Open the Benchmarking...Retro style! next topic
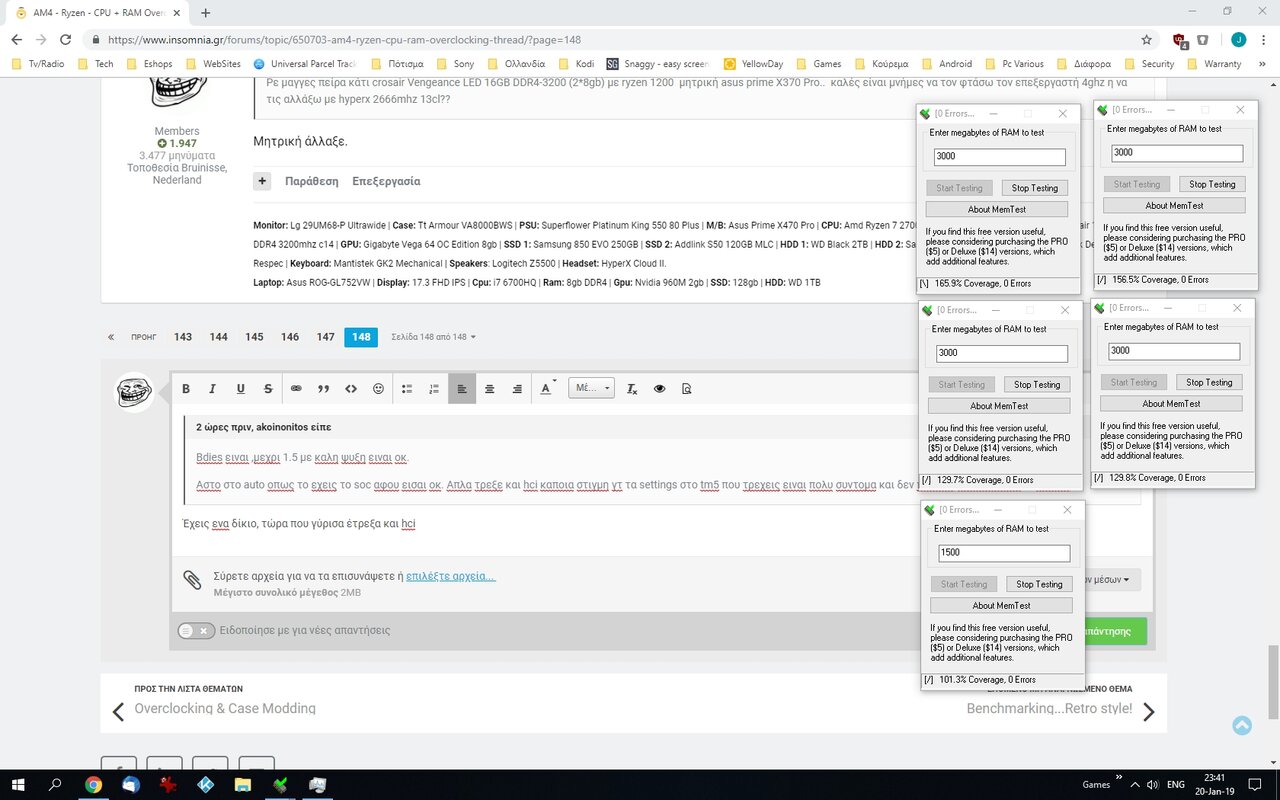Viewport: 1280px width, 800px height. [1049, 708]
